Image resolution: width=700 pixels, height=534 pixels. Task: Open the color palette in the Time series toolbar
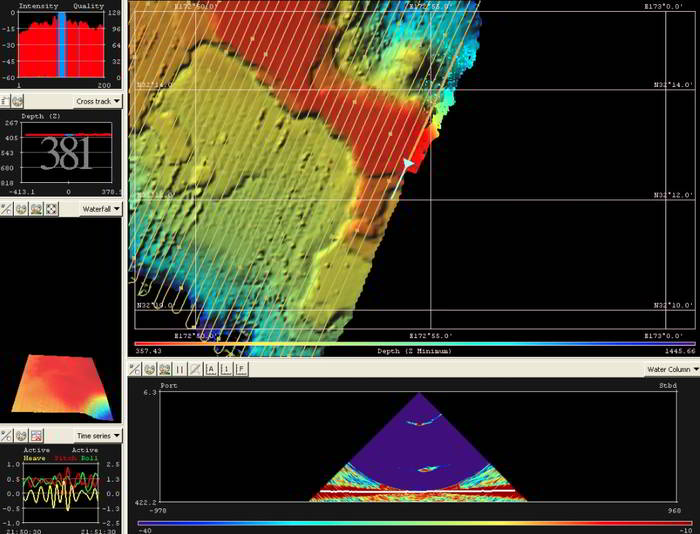(20, 436)
